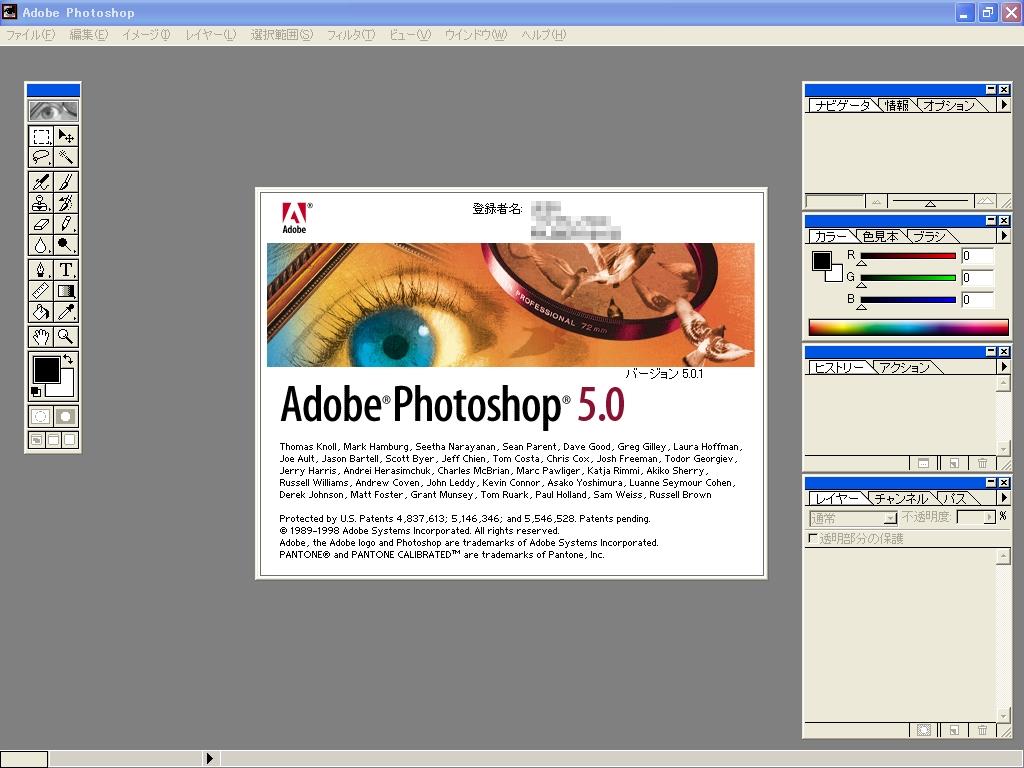Open Color panel flyout menu arrow

[x=1004, y=235]
